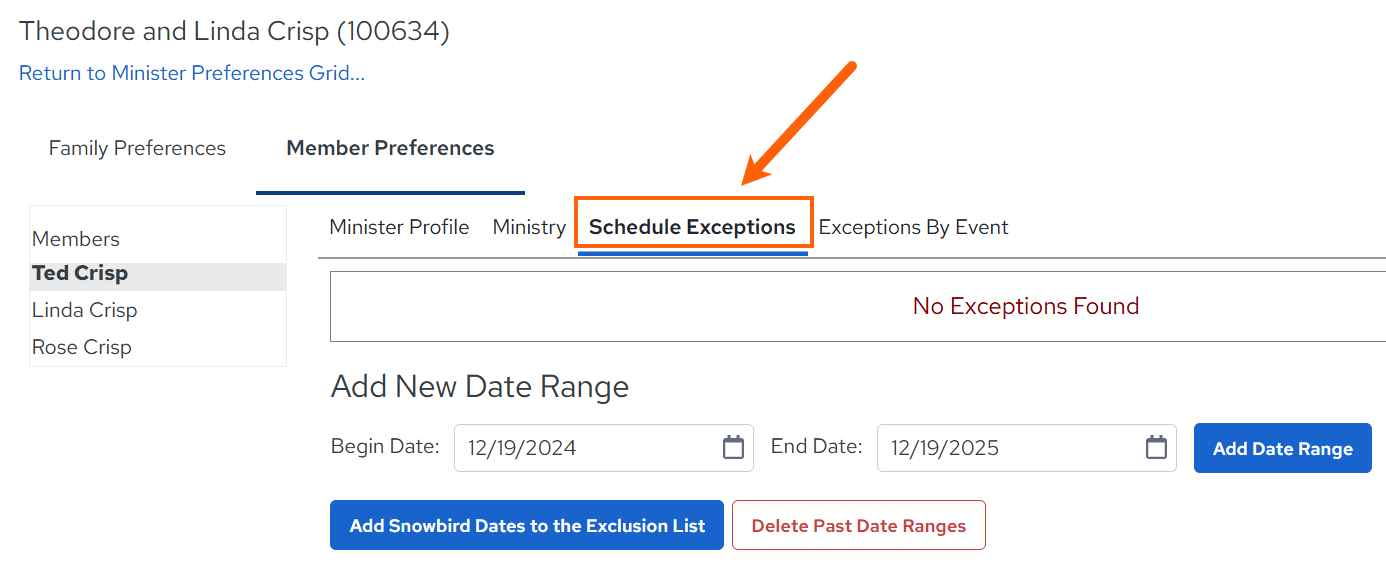Click into the Begin Date input field

(604, 448)
